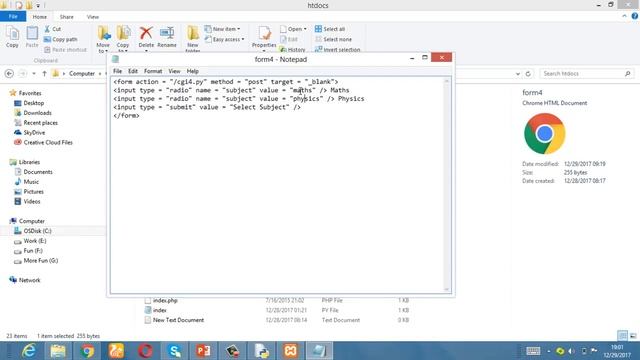Viewport: 640px width, 360px height.
Task: Click the Rename icon in ribbon
Action: 167,33
